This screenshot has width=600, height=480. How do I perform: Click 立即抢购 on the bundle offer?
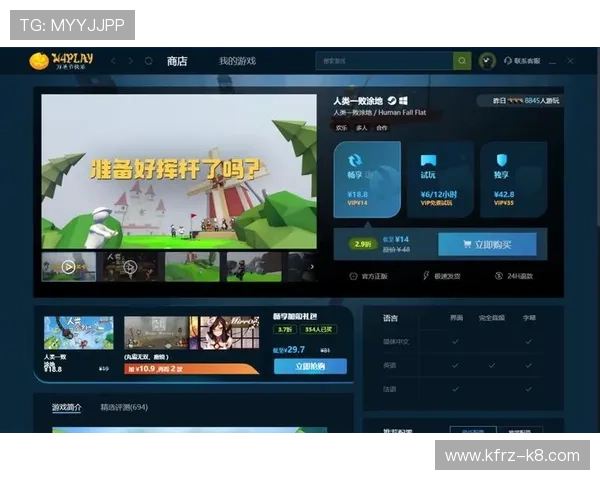point(310,366)
